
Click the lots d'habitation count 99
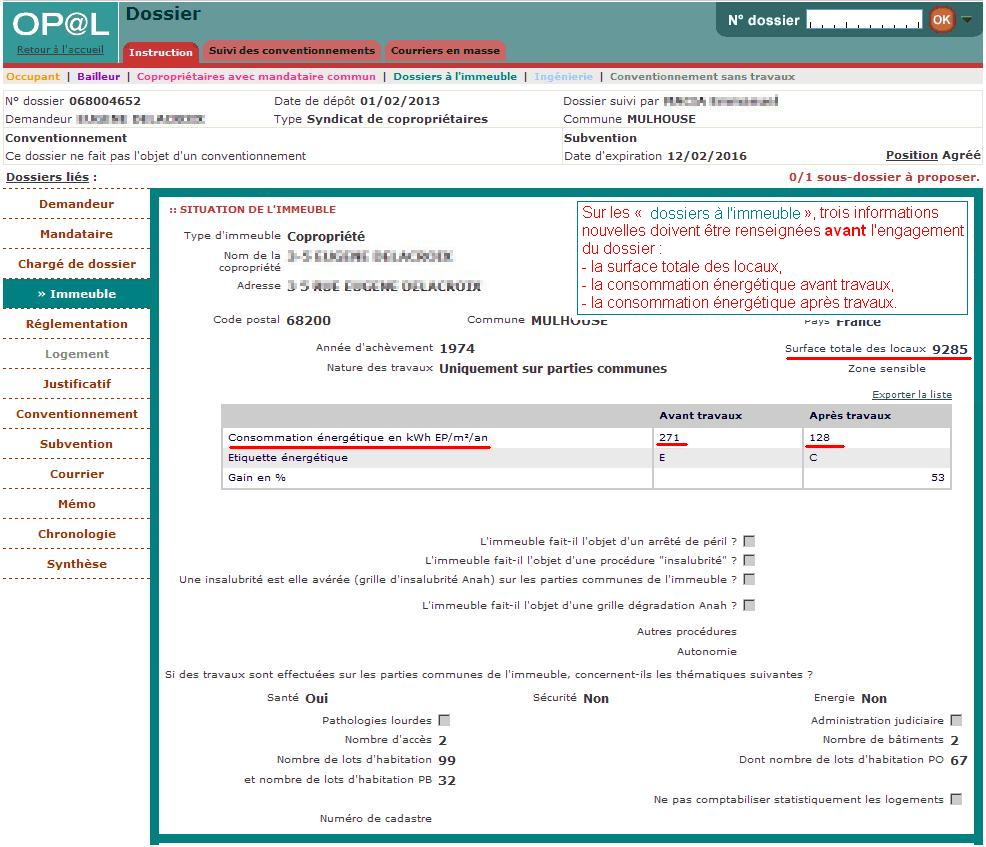tap(446, 761)
